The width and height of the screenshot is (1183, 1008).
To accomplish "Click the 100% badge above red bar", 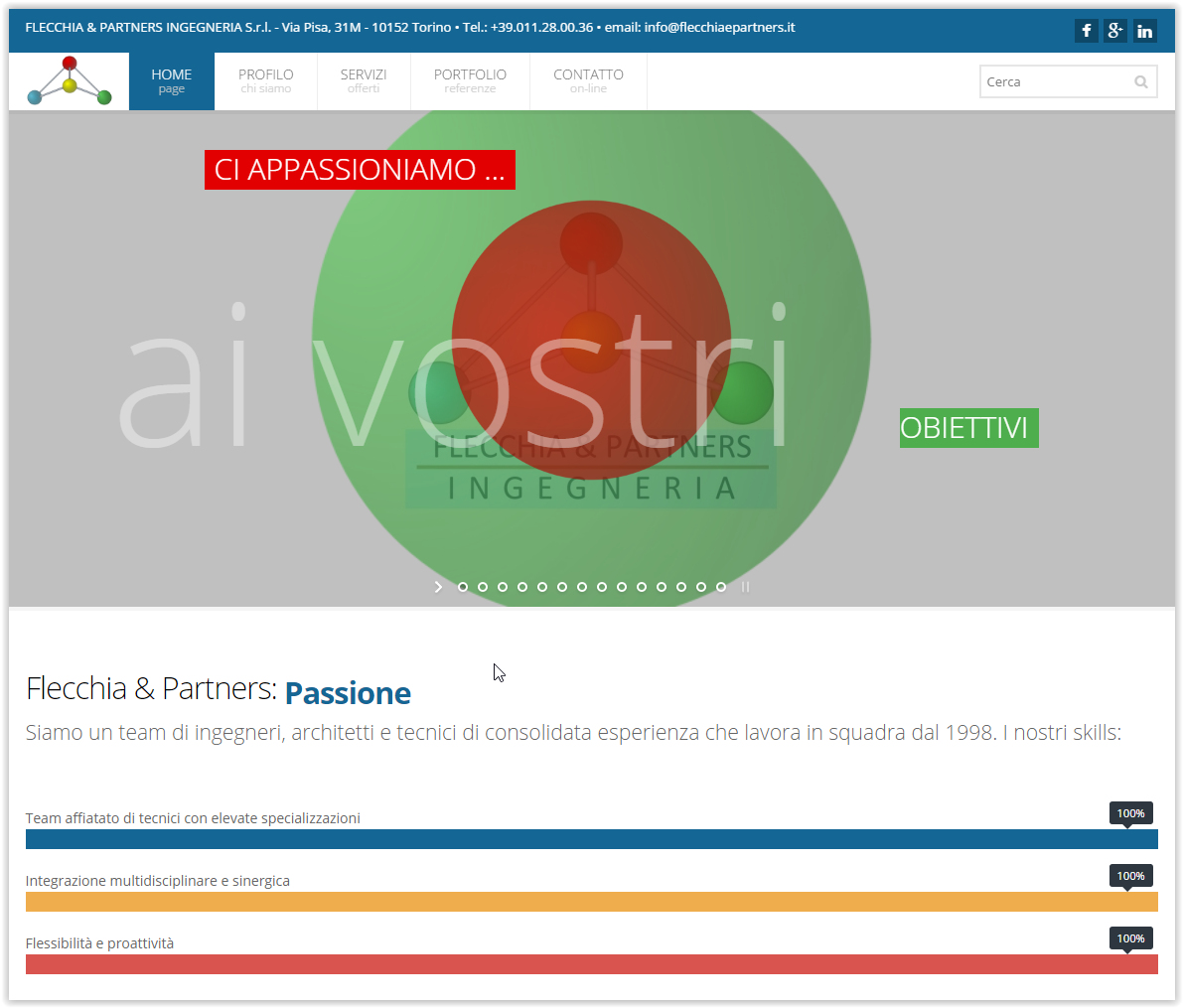I will tap(1131, 938).
